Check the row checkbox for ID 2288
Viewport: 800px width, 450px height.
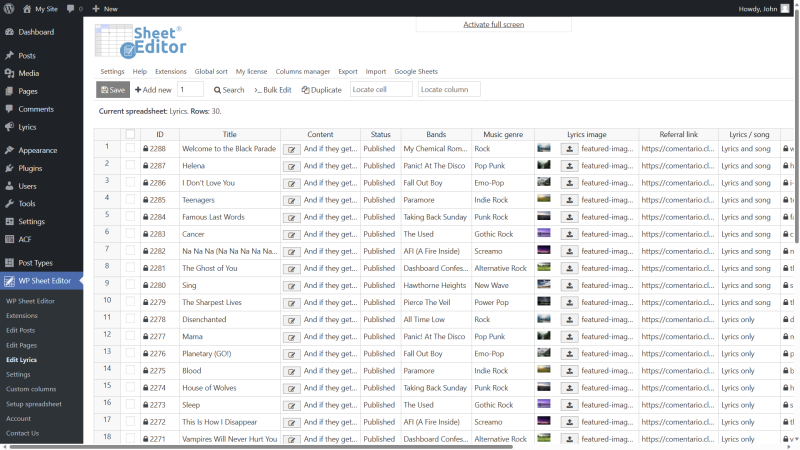click(131, 148)
